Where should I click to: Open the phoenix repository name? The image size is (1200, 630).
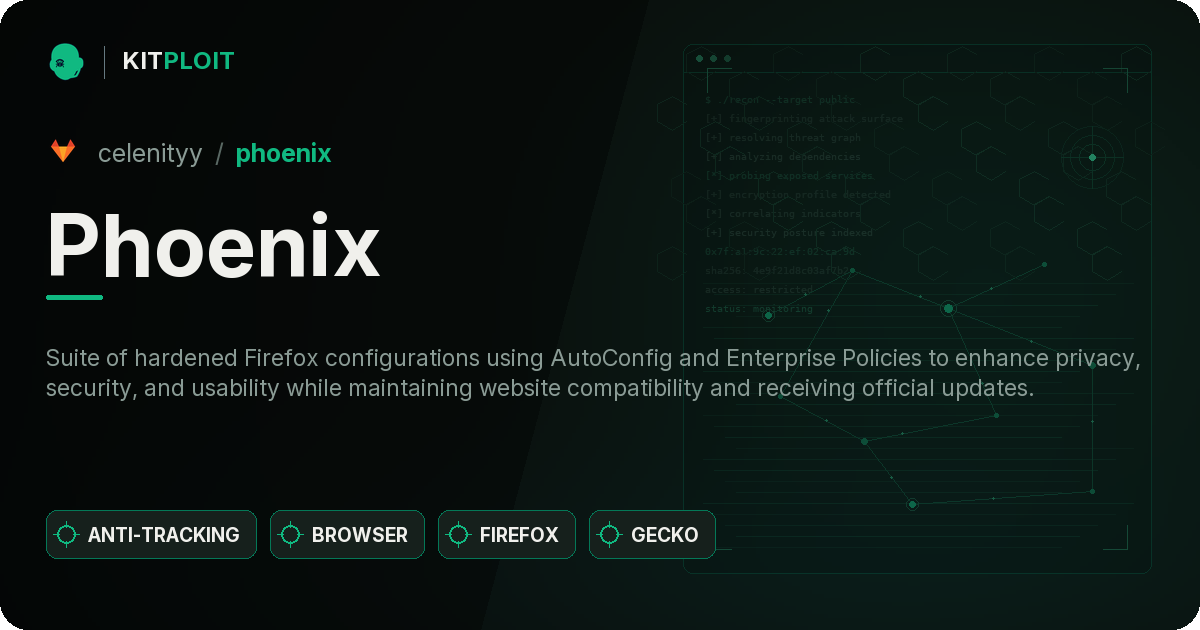coord(283,153)
